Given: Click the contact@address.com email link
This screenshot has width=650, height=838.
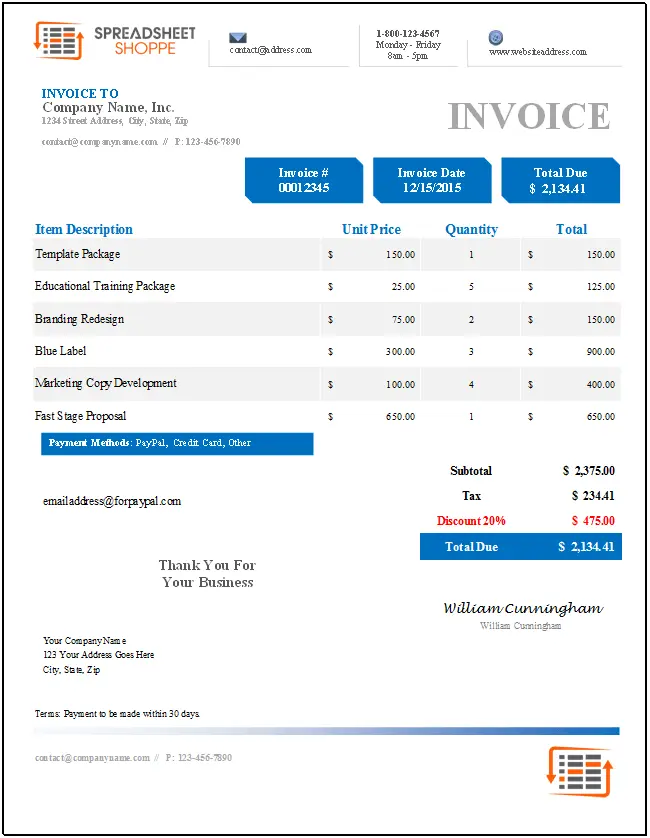Looking at the screenshot, I should [270, 50].
